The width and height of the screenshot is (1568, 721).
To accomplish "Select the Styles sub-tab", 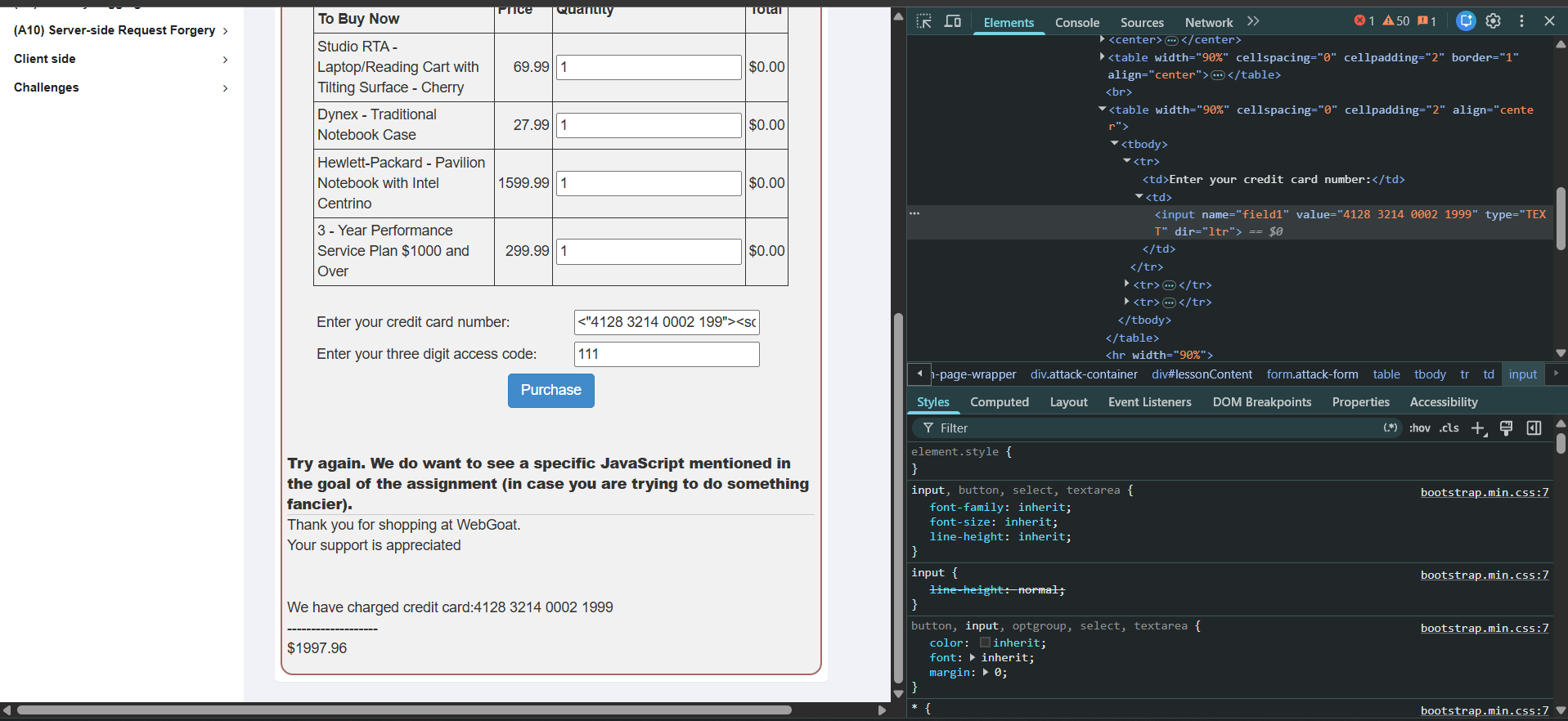I will point(933,402).
